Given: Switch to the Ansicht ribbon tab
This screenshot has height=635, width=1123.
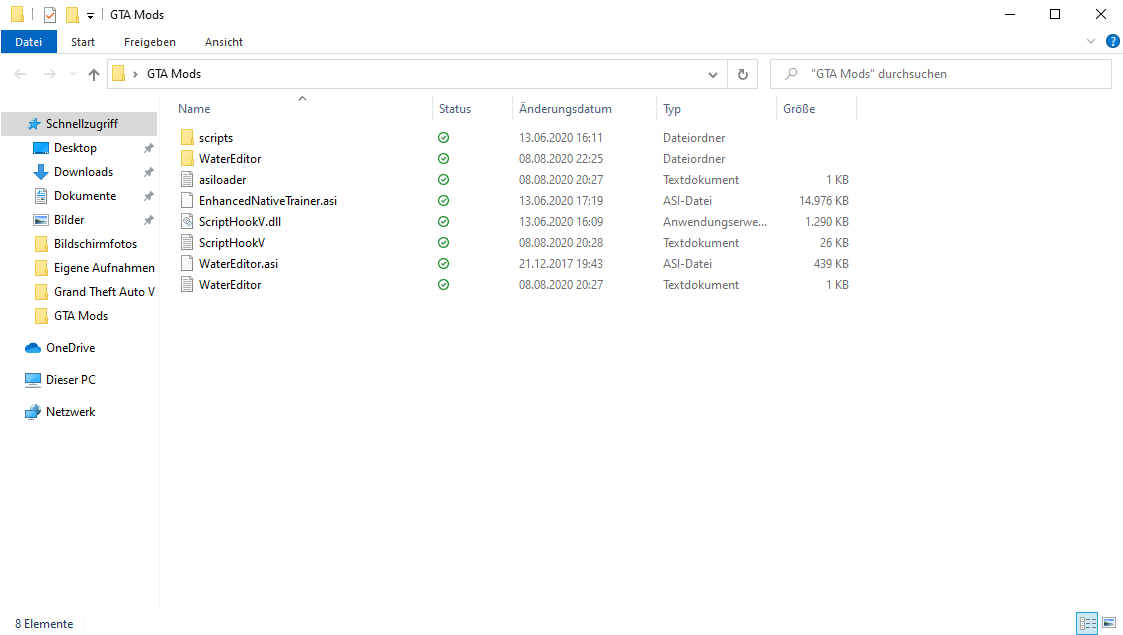Looking at the screenshot, I should click(224, 42).
